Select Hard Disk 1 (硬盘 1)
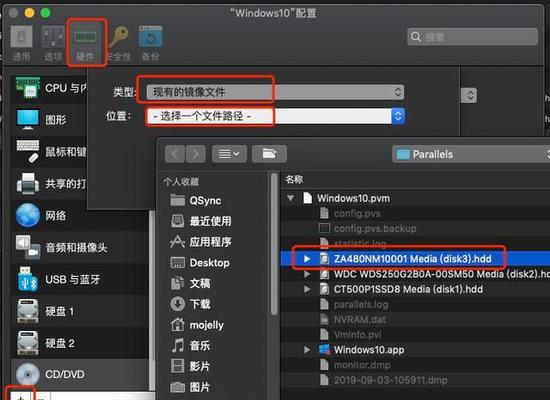 (80, 311)
